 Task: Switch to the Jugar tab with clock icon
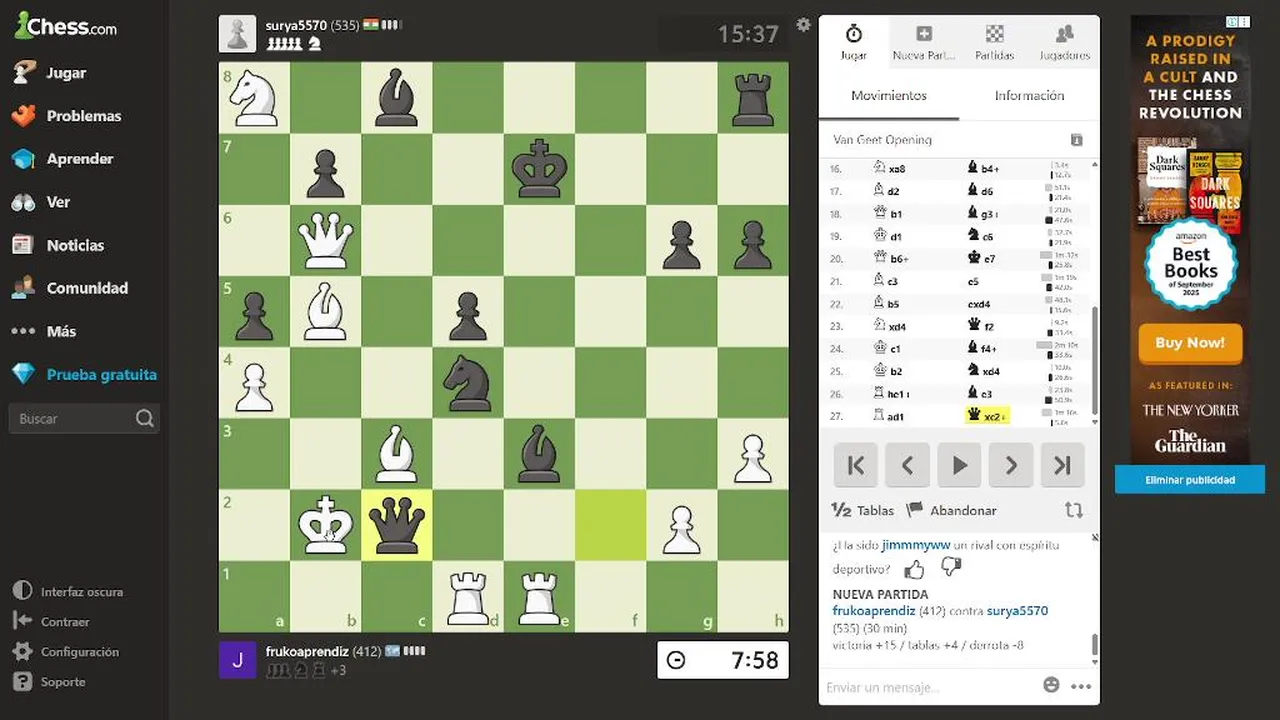pyautogui.click(x=853, y=43)
